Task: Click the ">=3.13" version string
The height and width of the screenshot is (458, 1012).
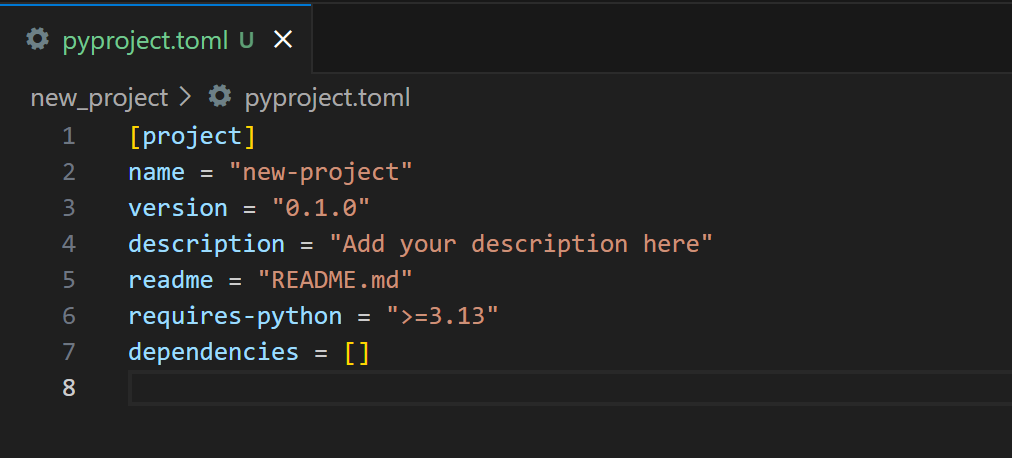Action: [x=442, y=316]
